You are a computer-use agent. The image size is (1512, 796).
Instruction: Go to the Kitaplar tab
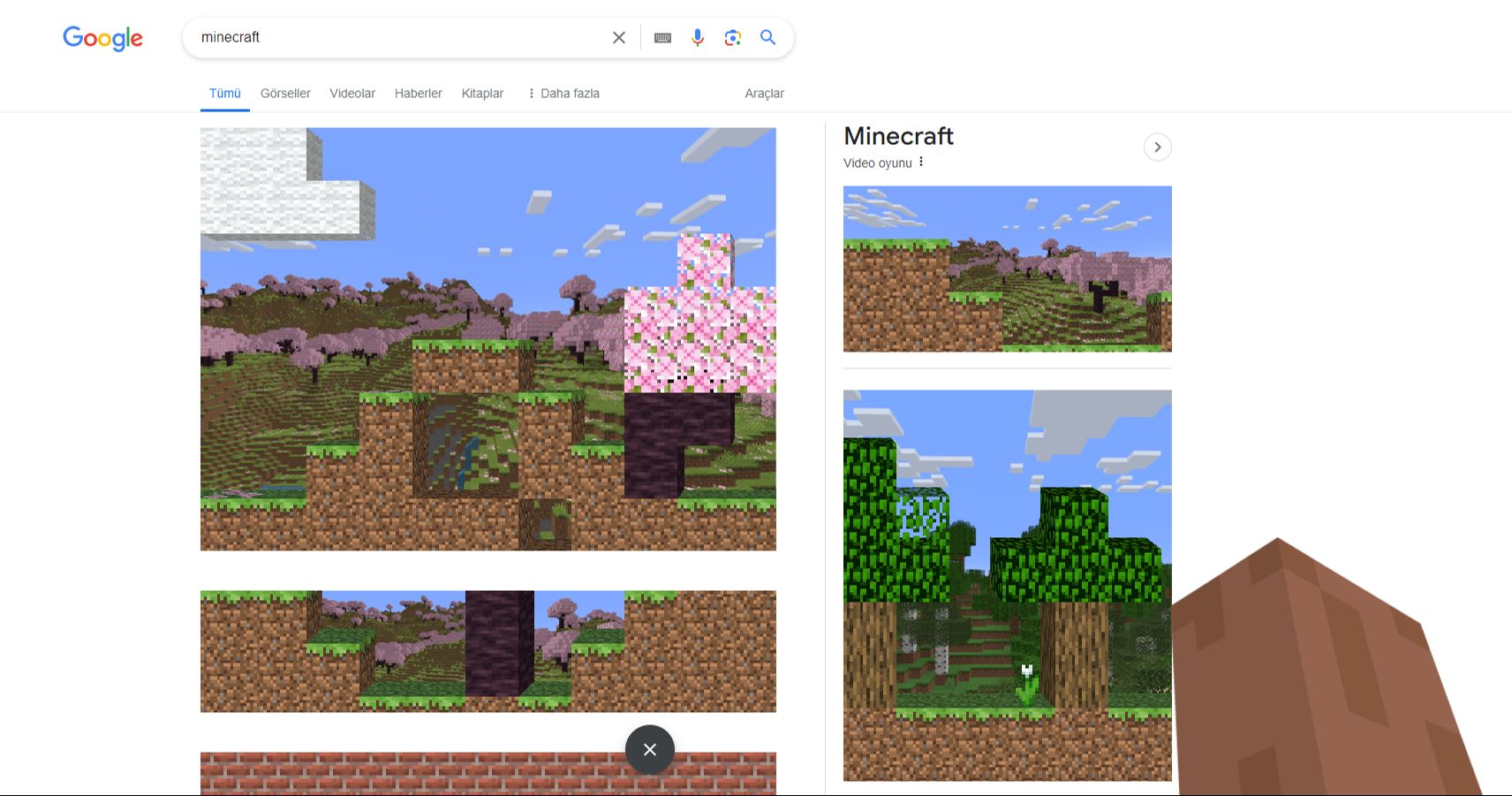click(x=482, y=94)
